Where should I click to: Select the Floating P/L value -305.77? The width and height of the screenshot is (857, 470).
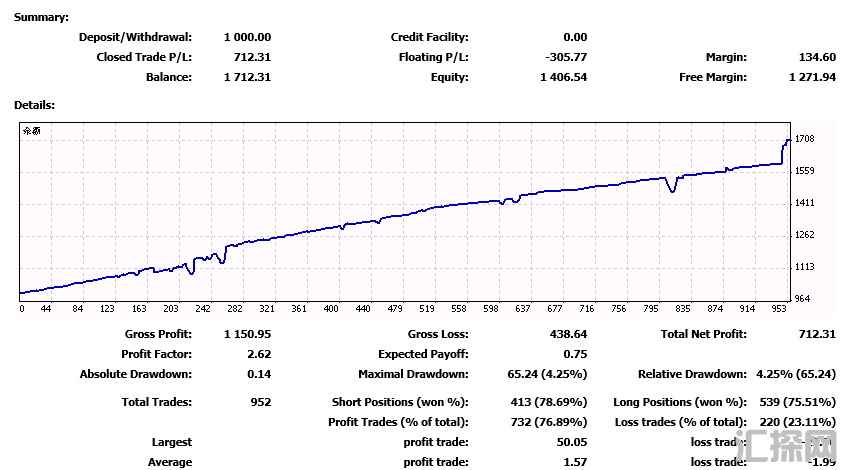coord(566,57)
